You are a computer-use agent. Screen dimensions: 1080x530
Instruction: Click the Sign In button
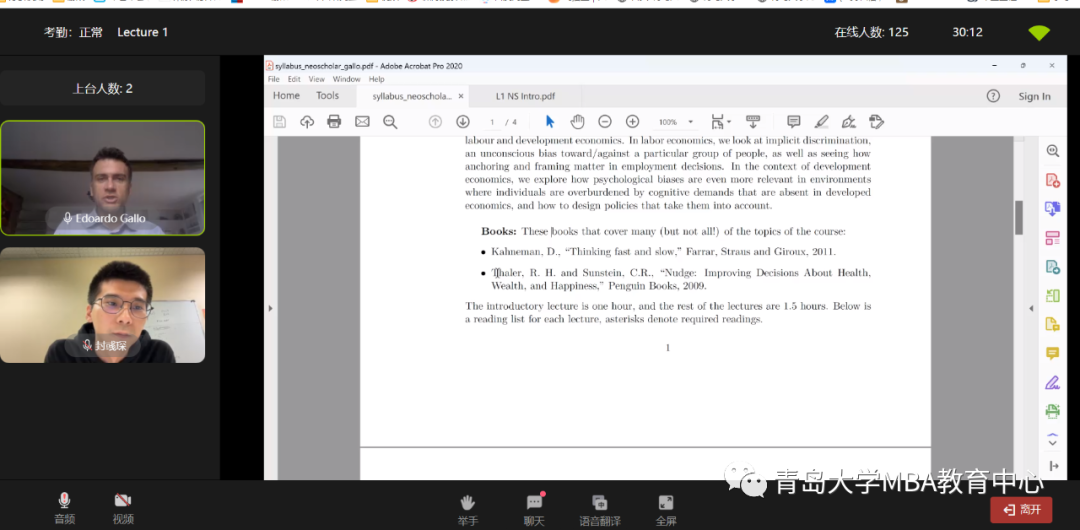pyautogui.click(x=1034, y=96)
